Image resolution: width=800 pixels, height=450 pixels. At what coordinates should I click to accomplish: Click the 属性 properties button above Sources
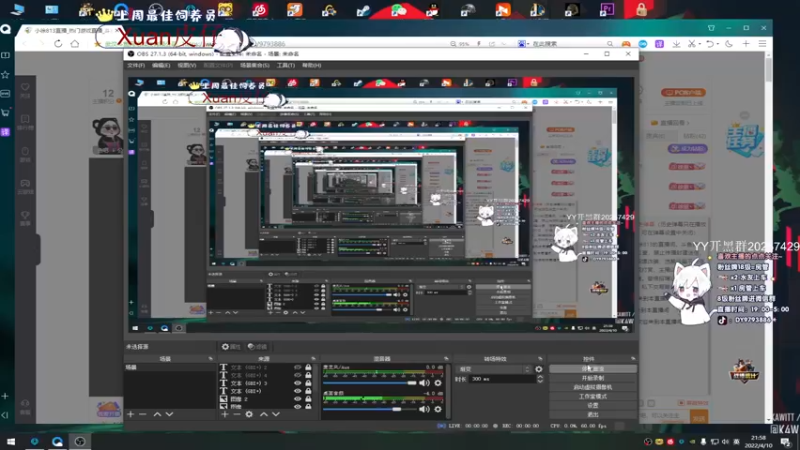[x=231, y=346]
